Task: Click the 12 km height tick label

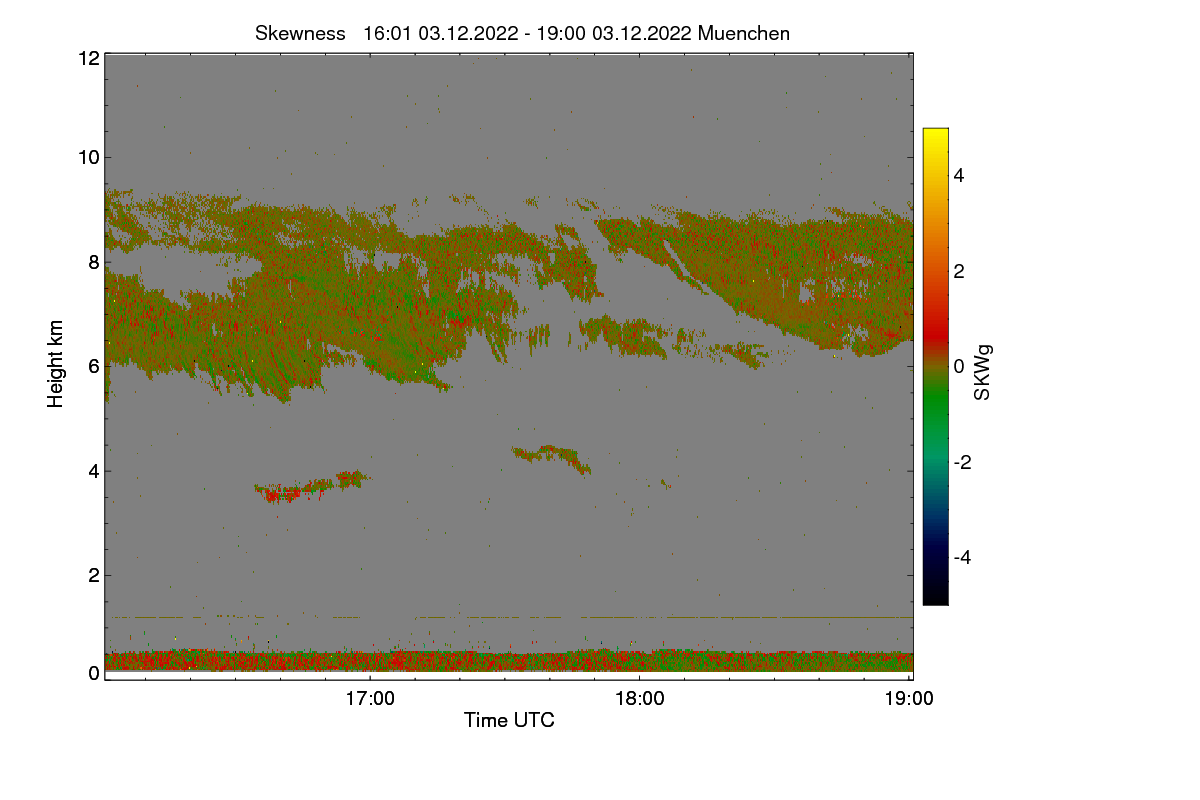Action: pos(87,58)
